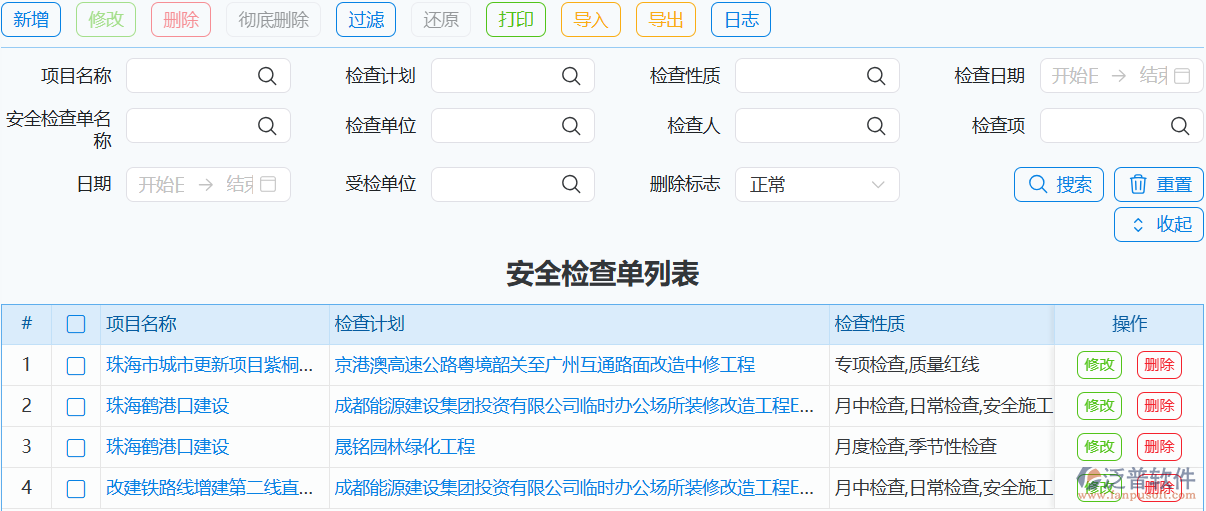Click 修改 in row 2 操作 column
The height and width of the screenshot is (511, 1206).
(1099, 406)
